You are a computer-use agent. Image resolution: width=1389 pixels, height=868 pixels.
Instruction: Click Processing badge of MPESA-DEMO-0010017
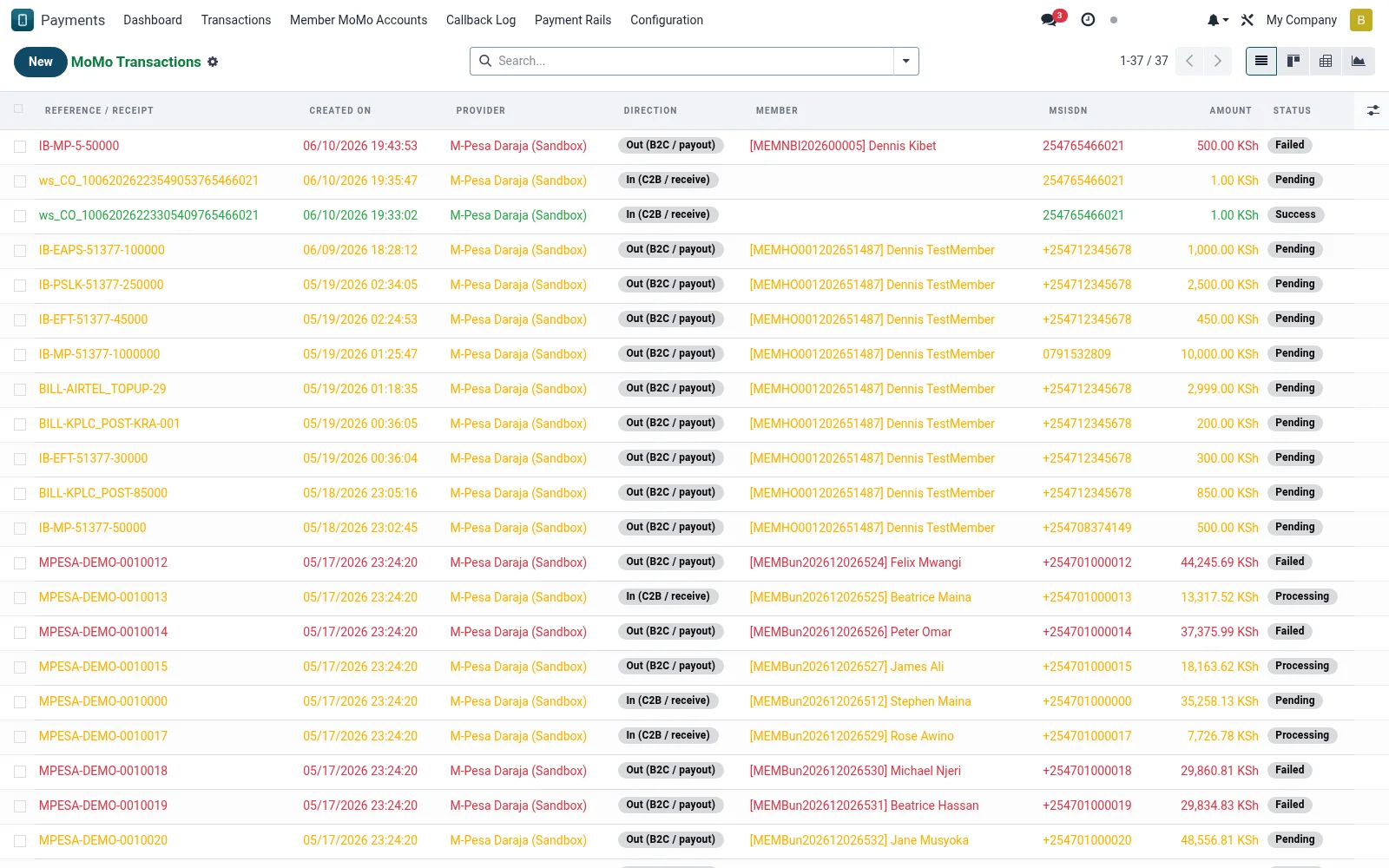pyautogui.click(x=1302, y=735)
